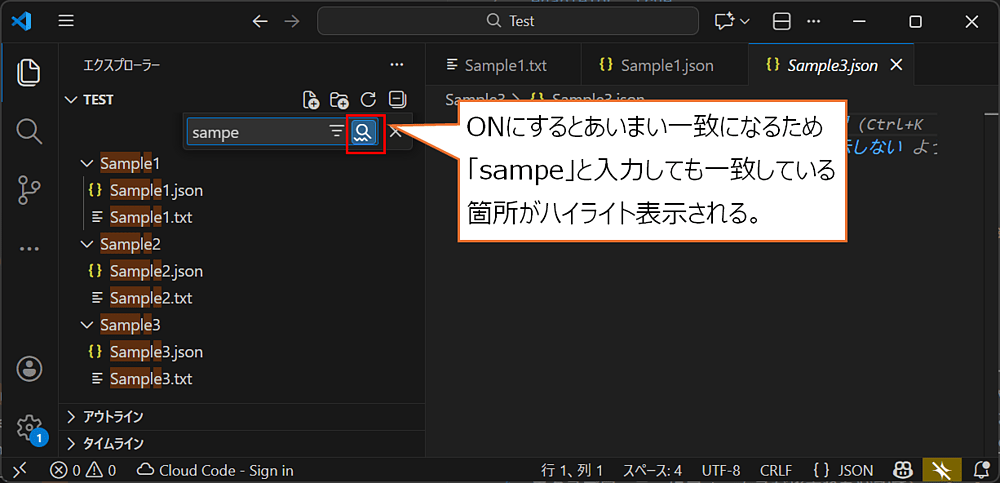Open the Copilot status icon
Viewport: 1000px width, 483px height.
click(902, 471)
